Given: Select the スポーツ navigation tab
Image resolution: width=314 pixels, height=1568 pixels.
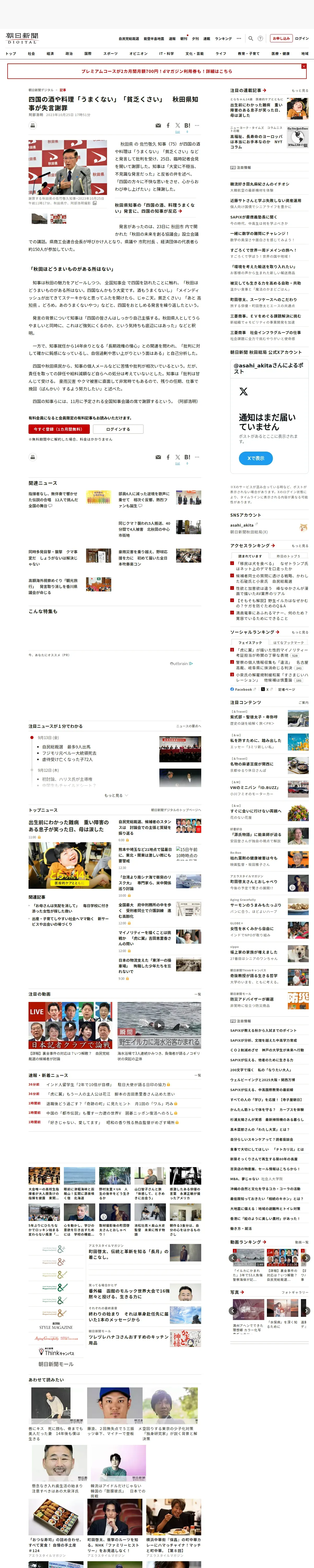Looking at the screenshot, I should (110, 54).
